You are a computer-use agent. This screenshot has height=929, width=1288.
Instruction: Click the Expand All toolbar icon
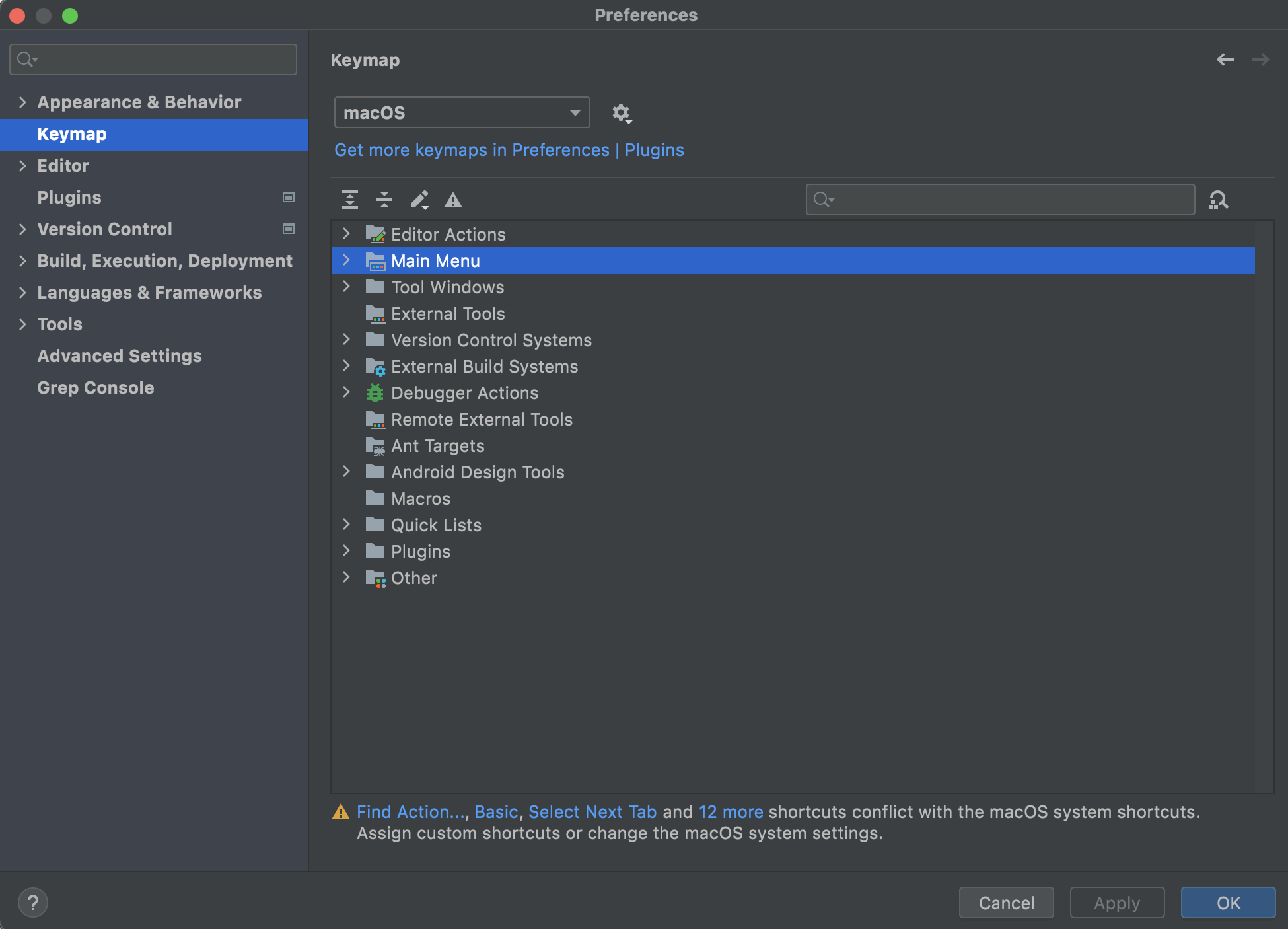350,200
